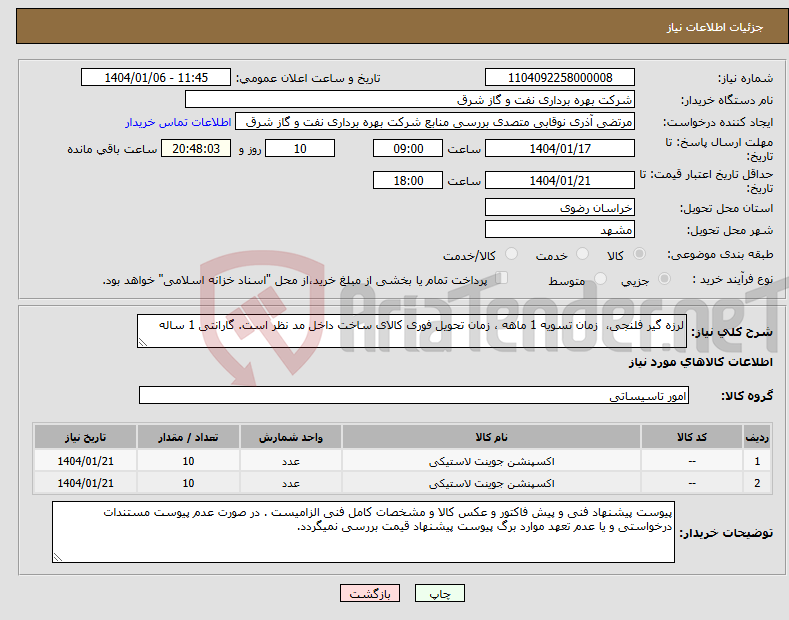The image size is (789, 620).
Task: Click item name in table row 1
Action: tap(491, 461)
